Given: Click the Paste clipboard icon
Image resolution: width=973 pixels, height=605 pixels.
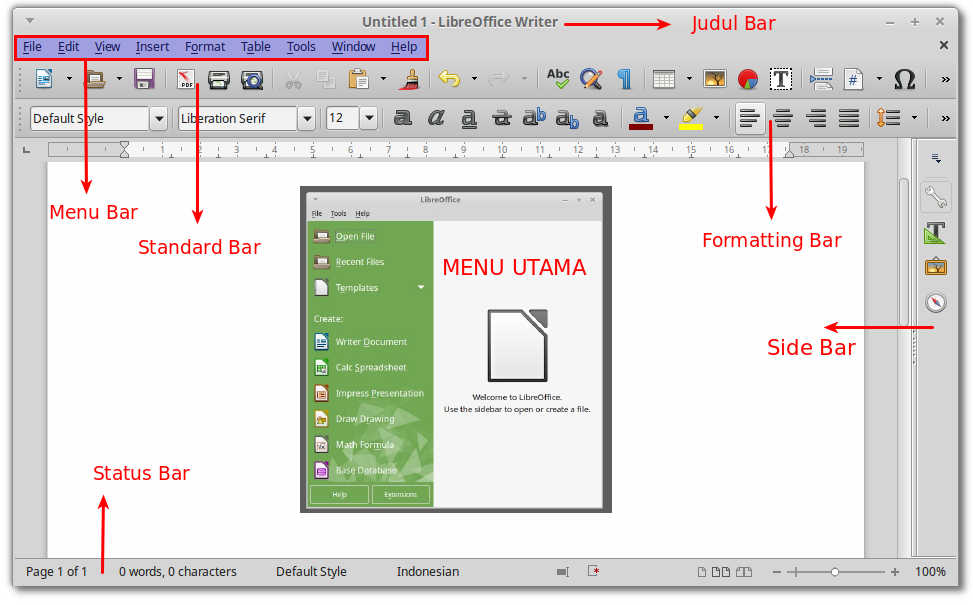Looking at the screenshot, I should coord(358,79).
